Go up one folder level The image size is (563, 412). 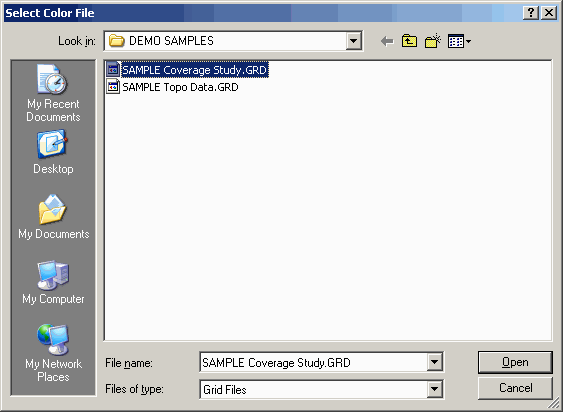coord(409,41)
